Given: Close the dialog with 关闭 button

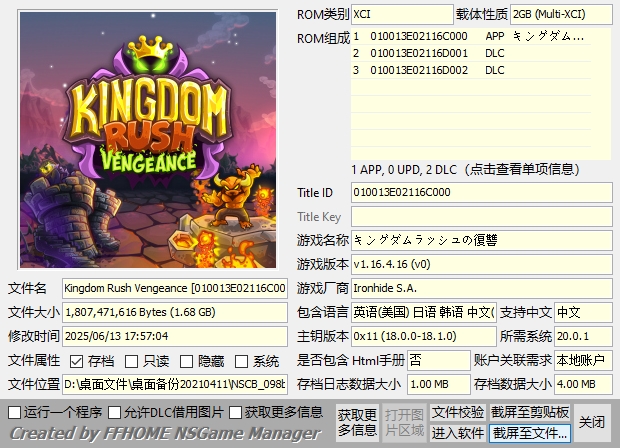Looking at the screenshot, I should (592, 423).
